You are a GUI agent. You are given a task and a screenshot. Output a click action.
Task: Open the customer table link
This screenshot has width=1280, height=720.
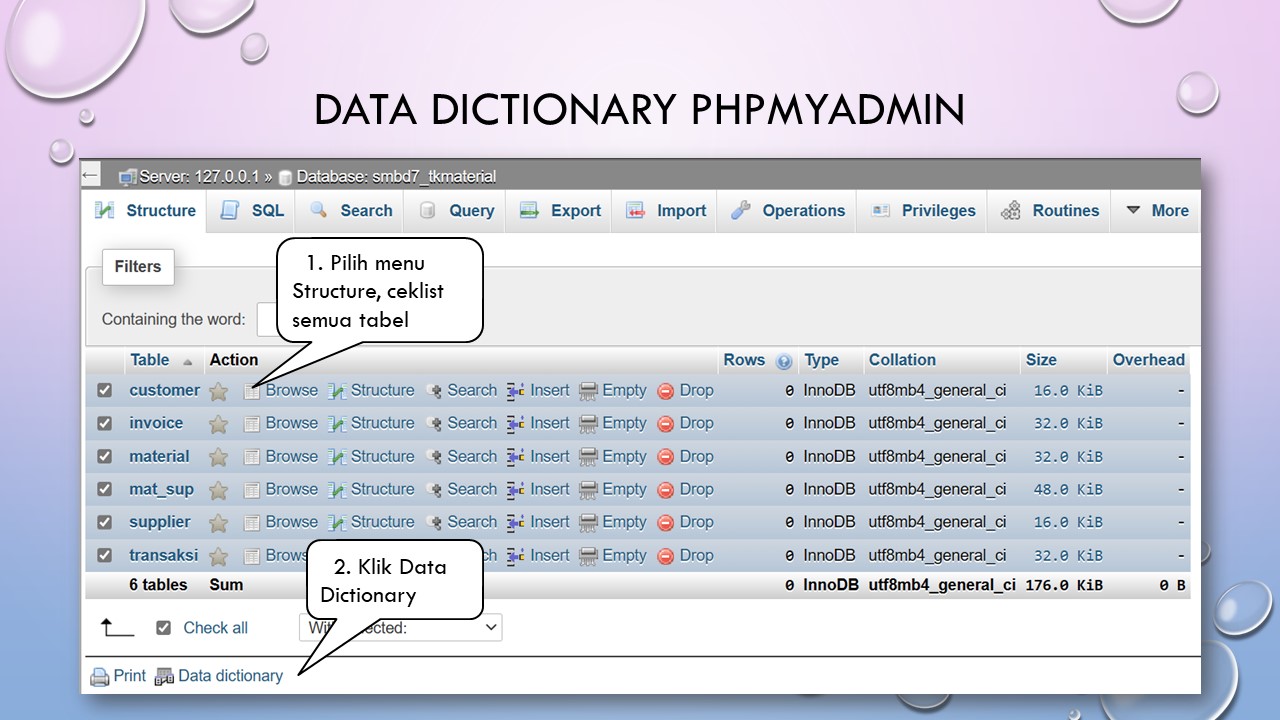tap(164, 390)
